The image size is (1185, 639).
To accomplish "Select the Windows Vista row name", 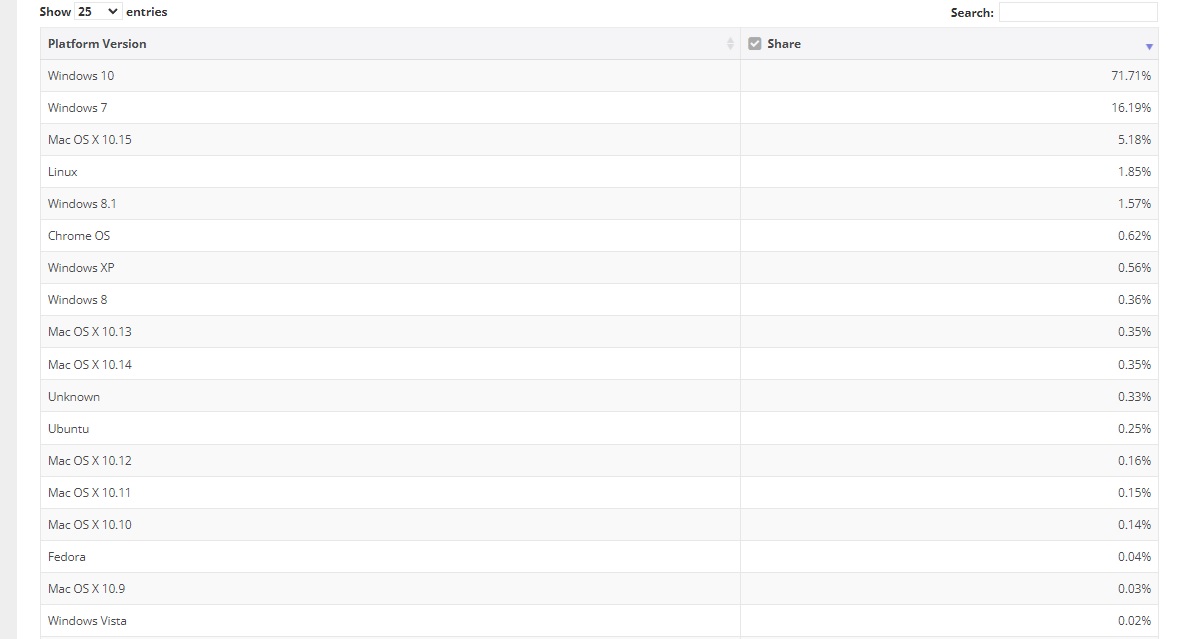I will (x=87, y=621).
